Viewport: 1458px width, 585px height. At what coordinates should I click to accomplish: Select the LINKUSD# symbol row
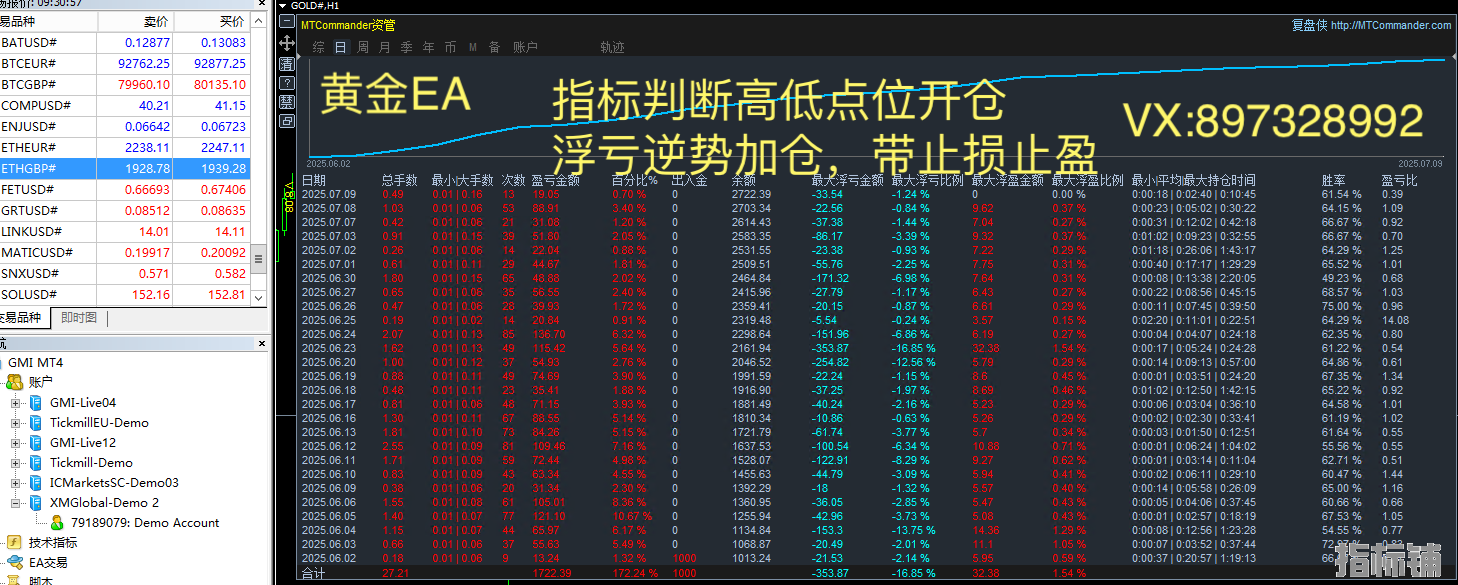(125, 232)
